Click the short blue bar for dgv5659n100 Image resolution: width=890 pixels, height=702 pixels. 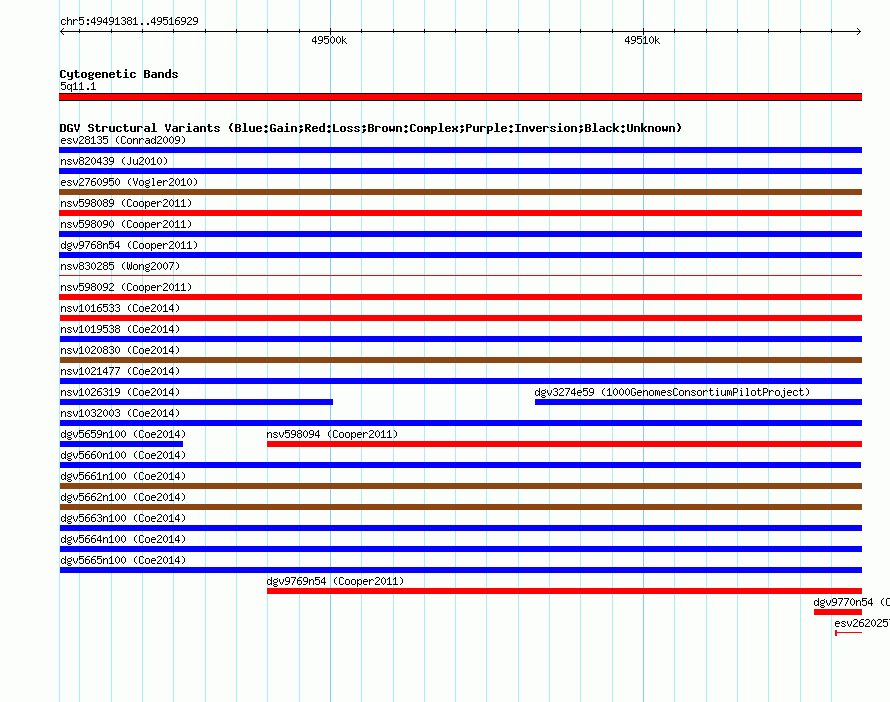(x=121, y=444)
